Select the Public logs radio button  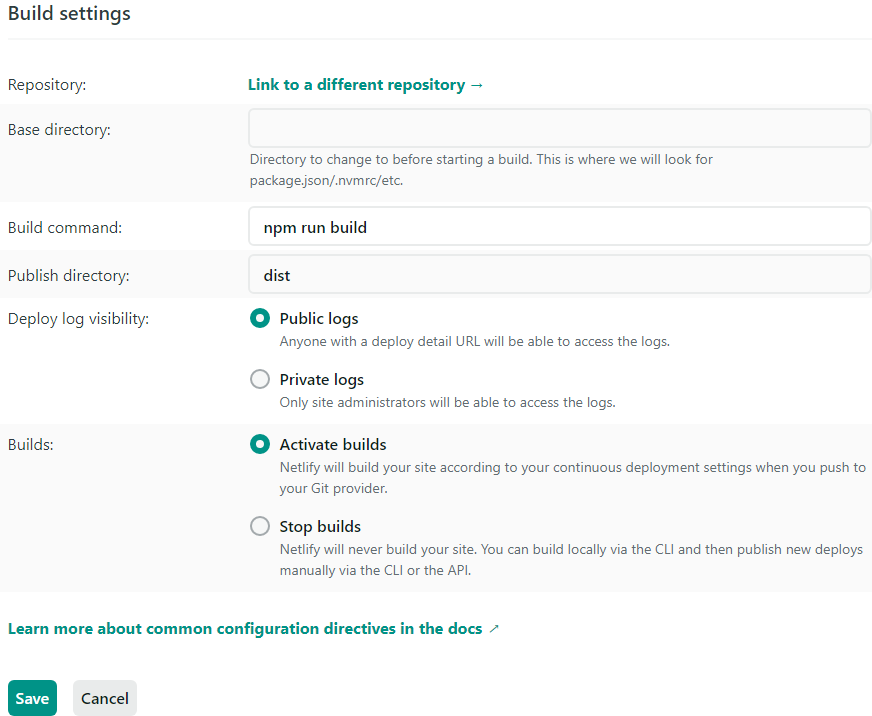tap(260, 318)
